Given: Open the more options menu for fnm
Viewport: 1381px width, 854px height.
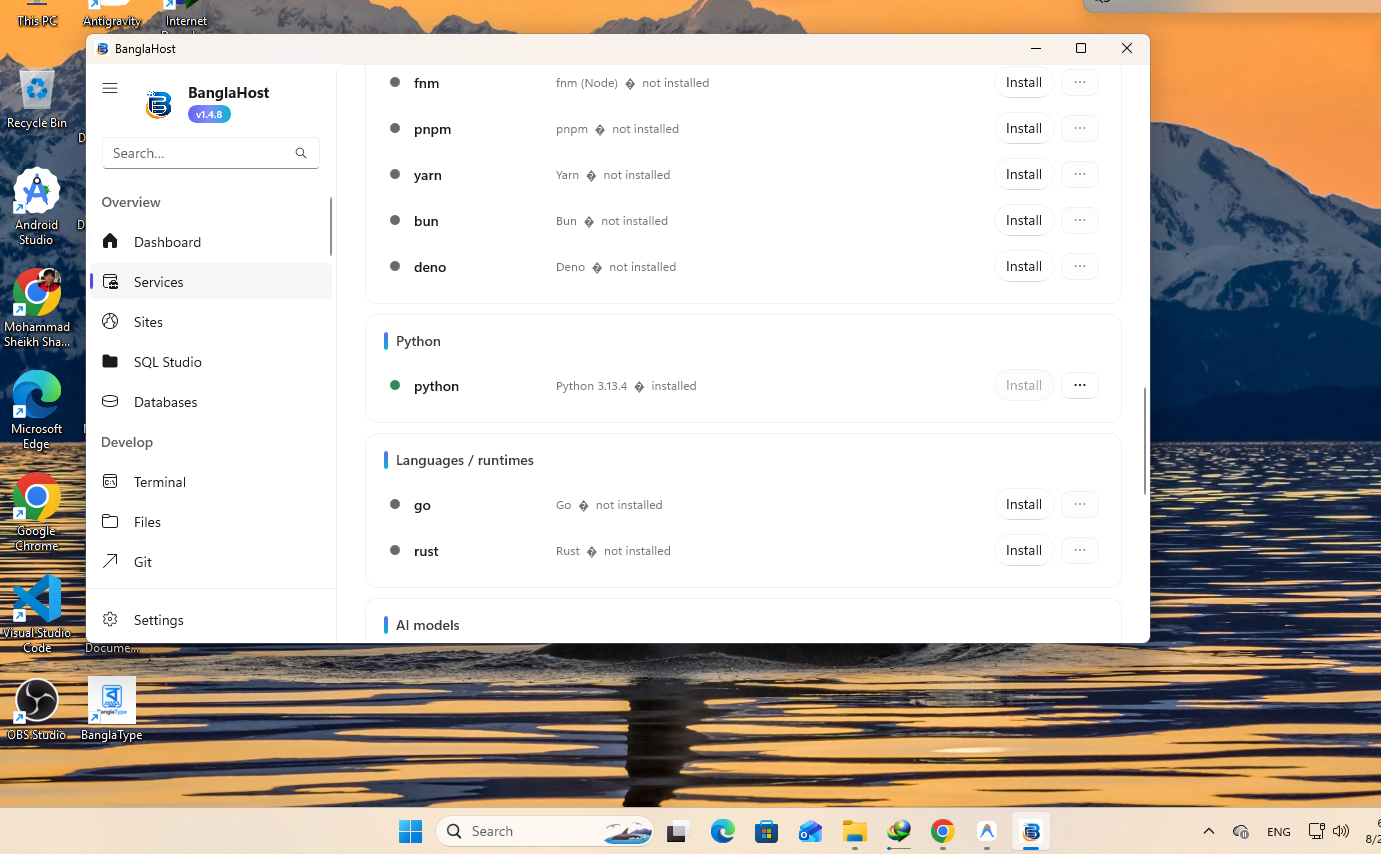Looking at the screenshot, I should tap(1080, 83).
